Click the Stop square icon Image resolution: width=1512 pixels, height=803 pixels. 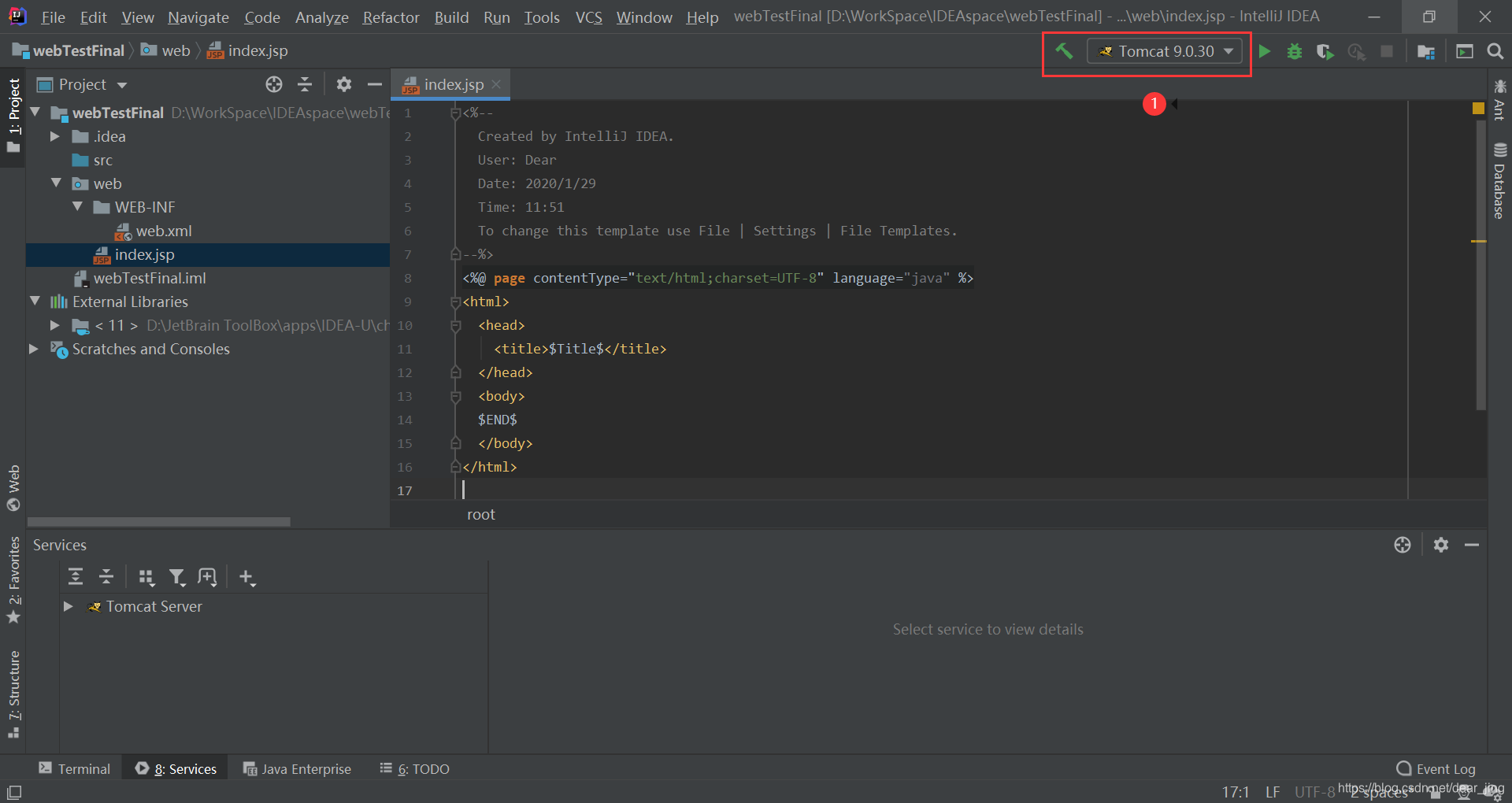tap(1387, 51)
